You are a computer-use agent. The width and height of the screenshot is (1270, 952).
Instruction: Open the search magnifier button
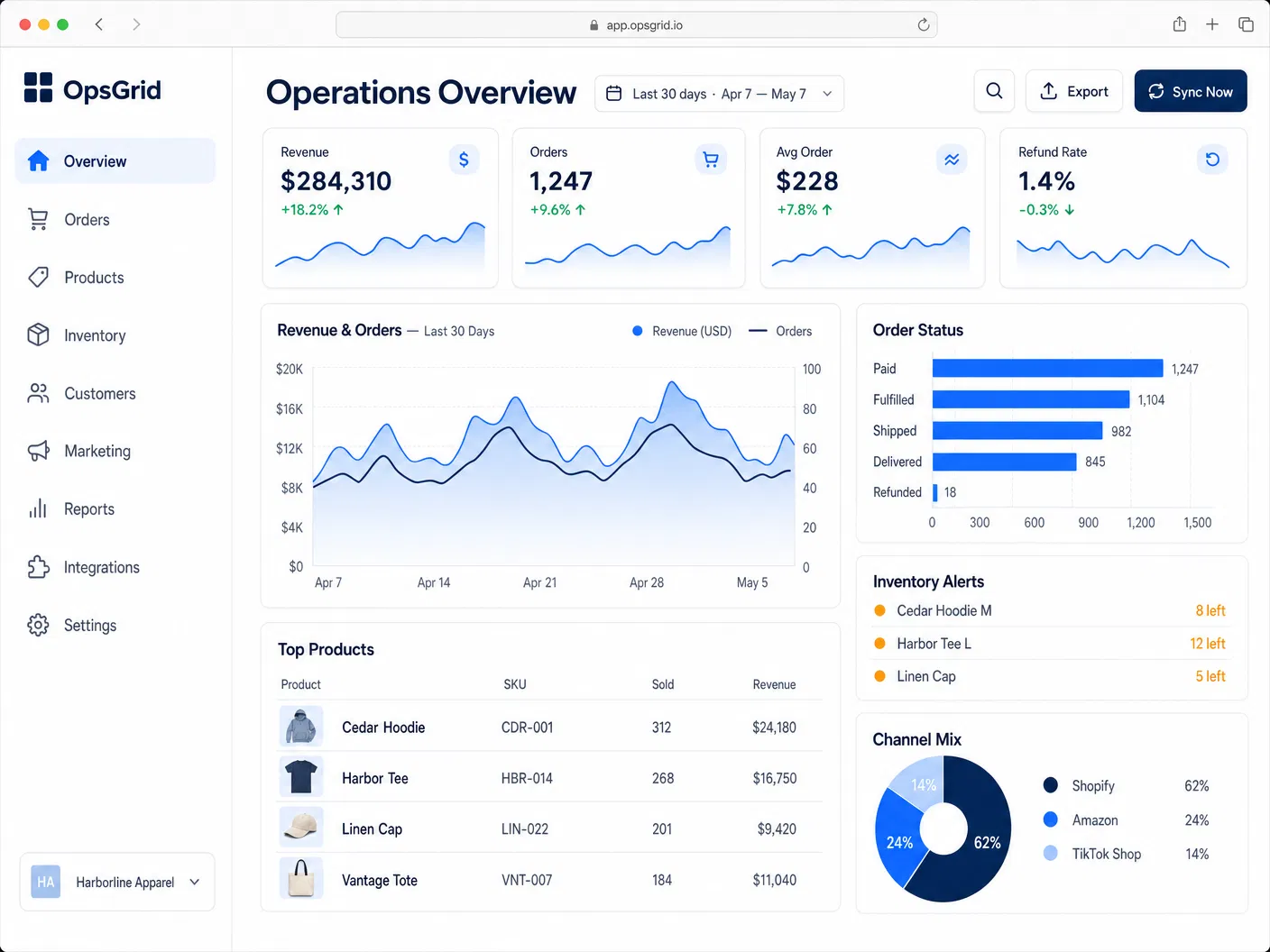(994, 91)
